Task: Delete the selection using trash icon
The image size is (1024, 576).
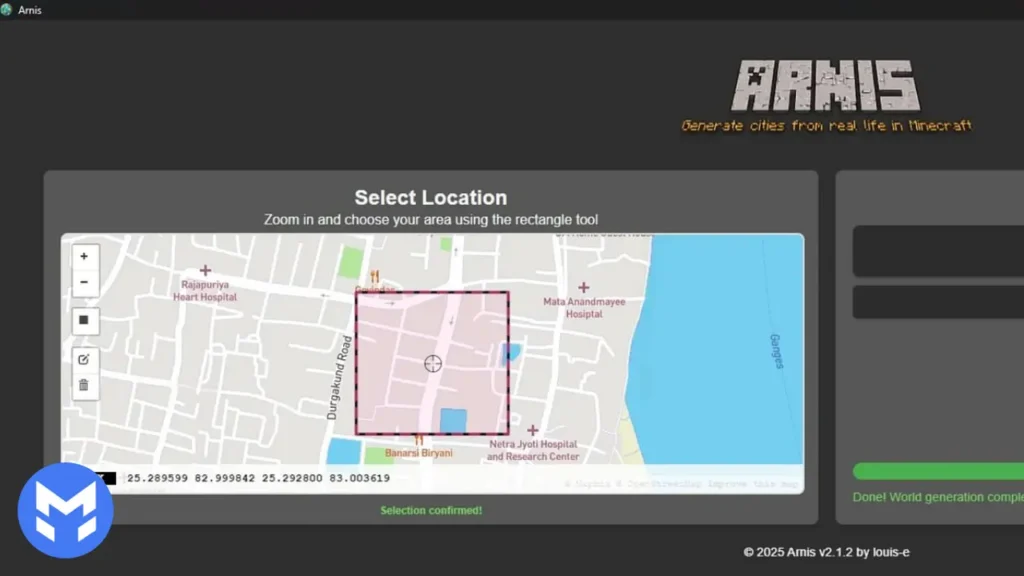Action: (84, 385)
